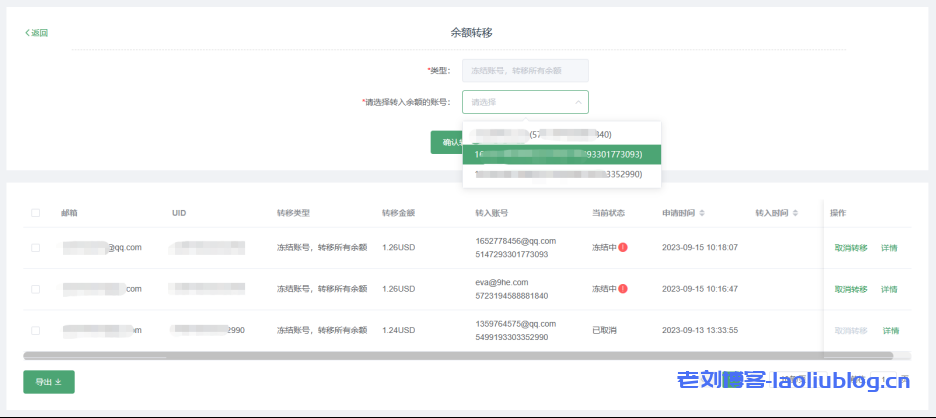936x418 pixels.
Task: Open 详情 for the cancelled 2023-09-13 request
Action: click(890, 330)
